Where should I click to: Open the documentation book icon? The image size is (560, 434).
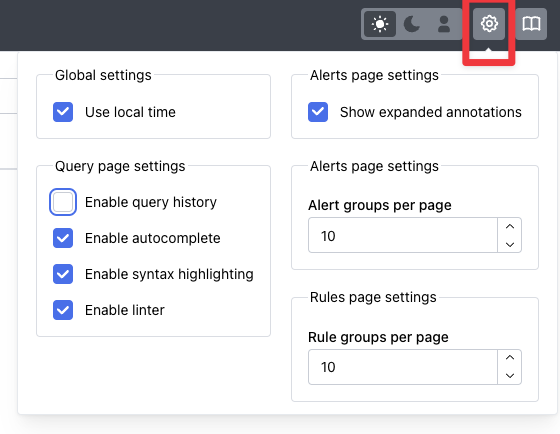click(x=531, y=24)
